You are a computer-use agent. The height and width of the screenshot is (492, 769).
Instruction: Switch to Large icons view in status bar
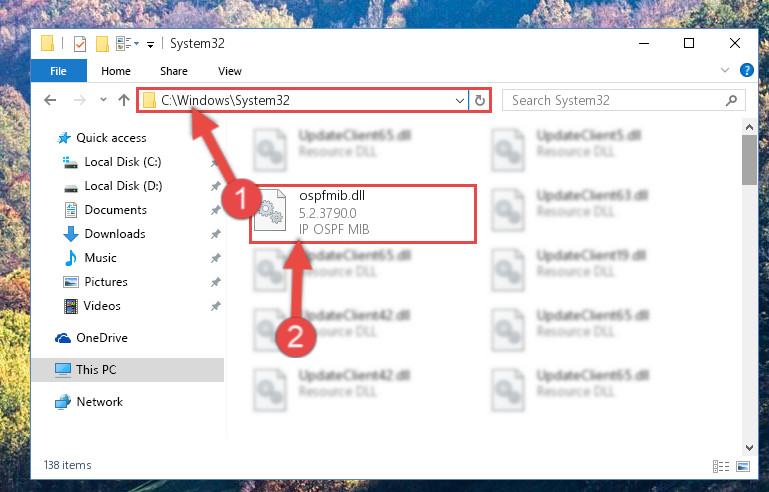pos(743,466)
